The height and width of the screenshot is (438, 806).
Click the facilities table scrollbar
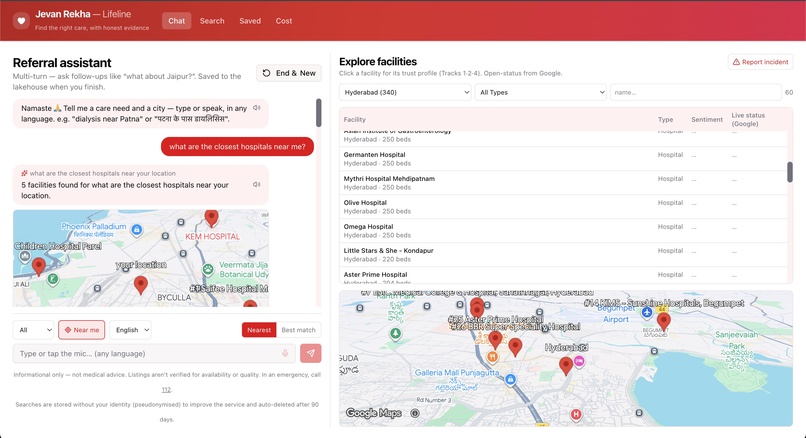click(790, 172)
